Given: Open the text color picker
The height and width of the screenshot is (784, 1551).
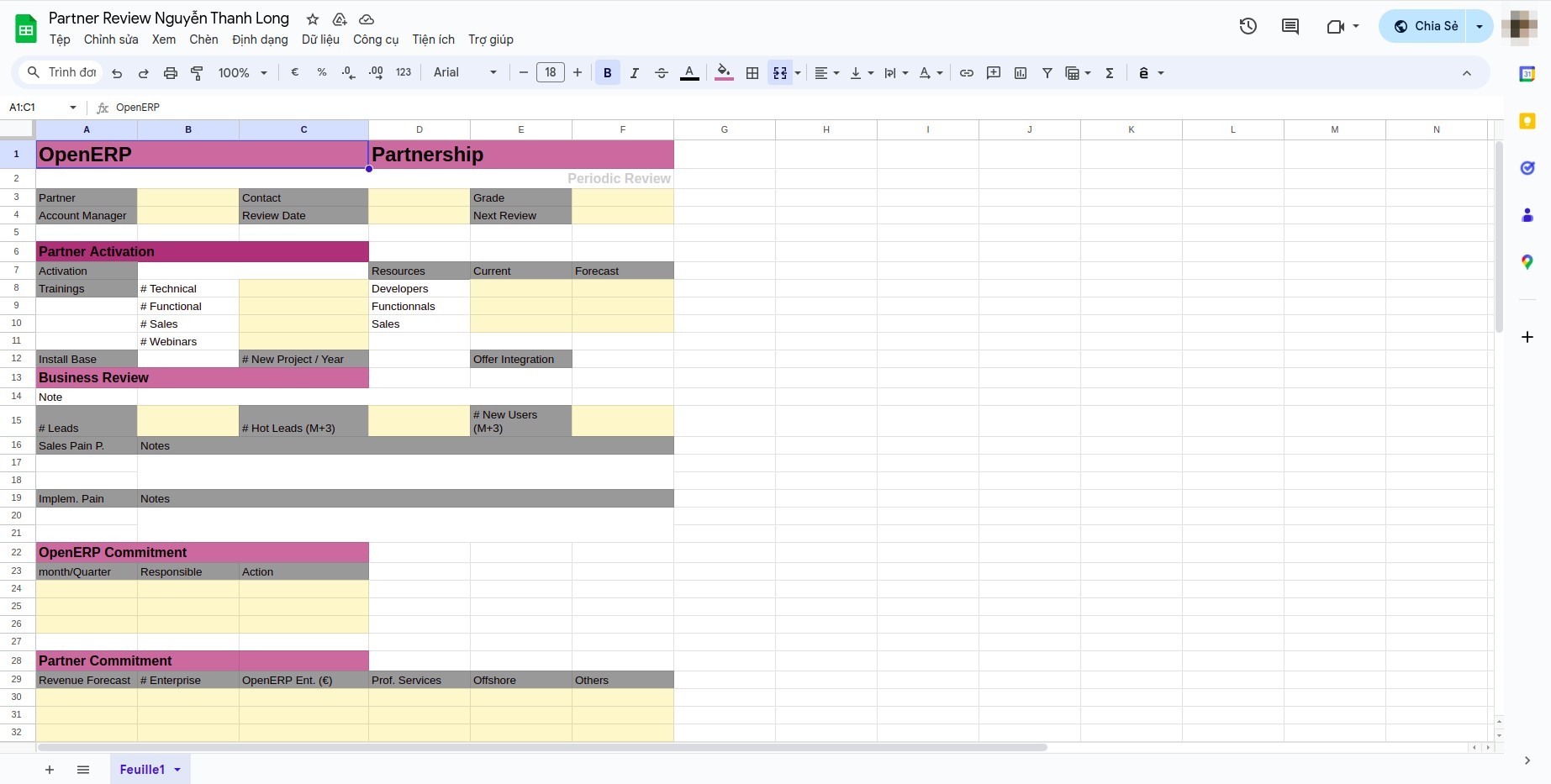Looking at the screenshot, I should pyautogui.click(x=689, y=73).
